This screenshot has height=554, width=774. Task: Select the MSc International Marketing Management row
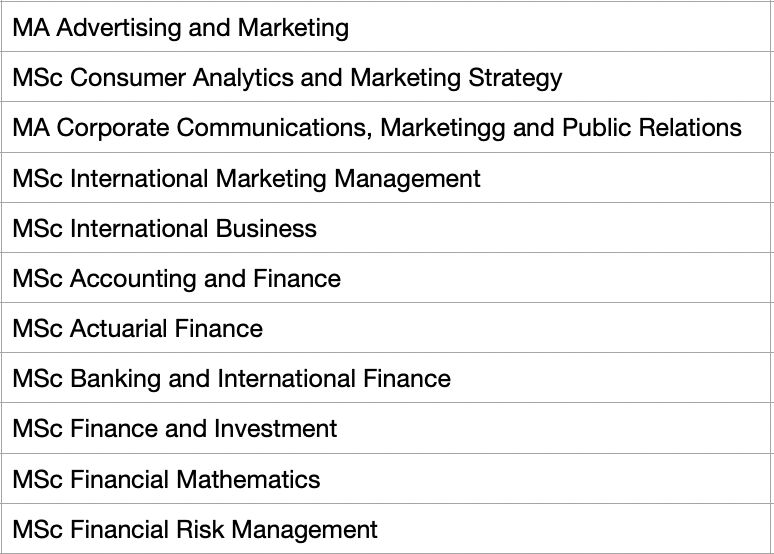pos(246,179)
